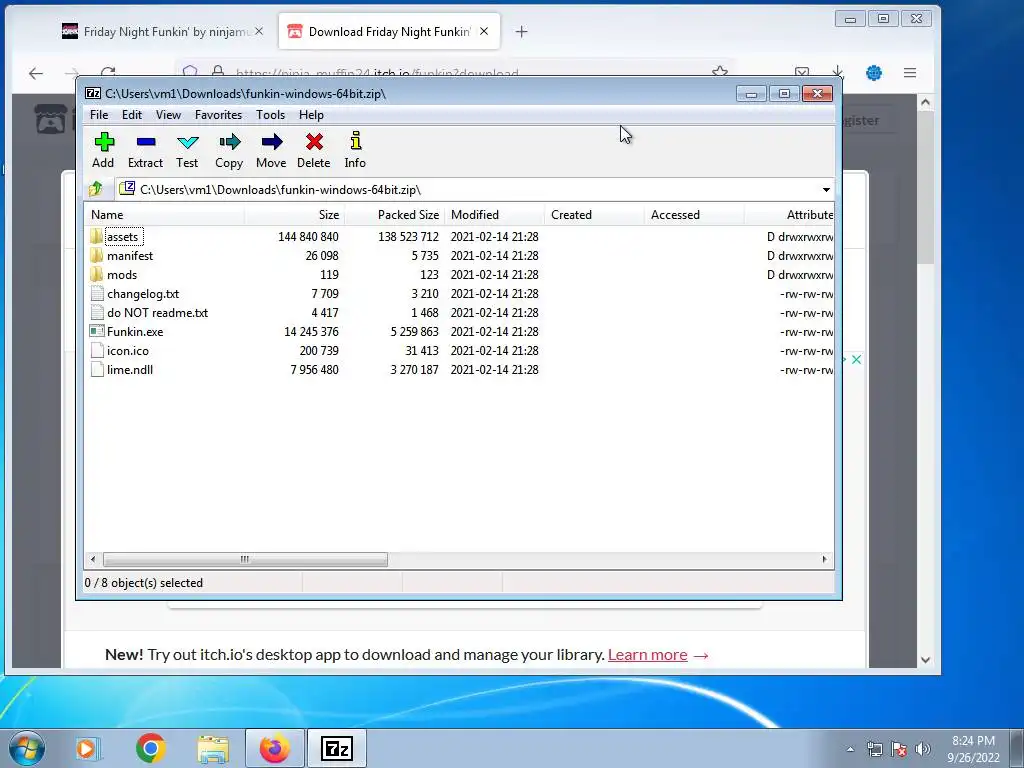Select the changelog.txt file icon
Screen dimensions: 1024x768
pos(97,293)
